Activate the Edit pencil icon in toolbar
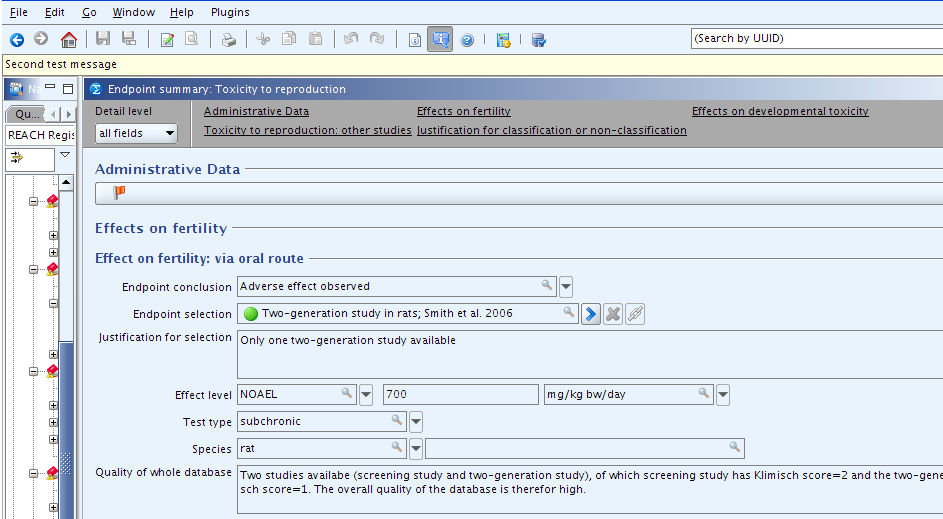943x519 pixels. click(167, 40)
